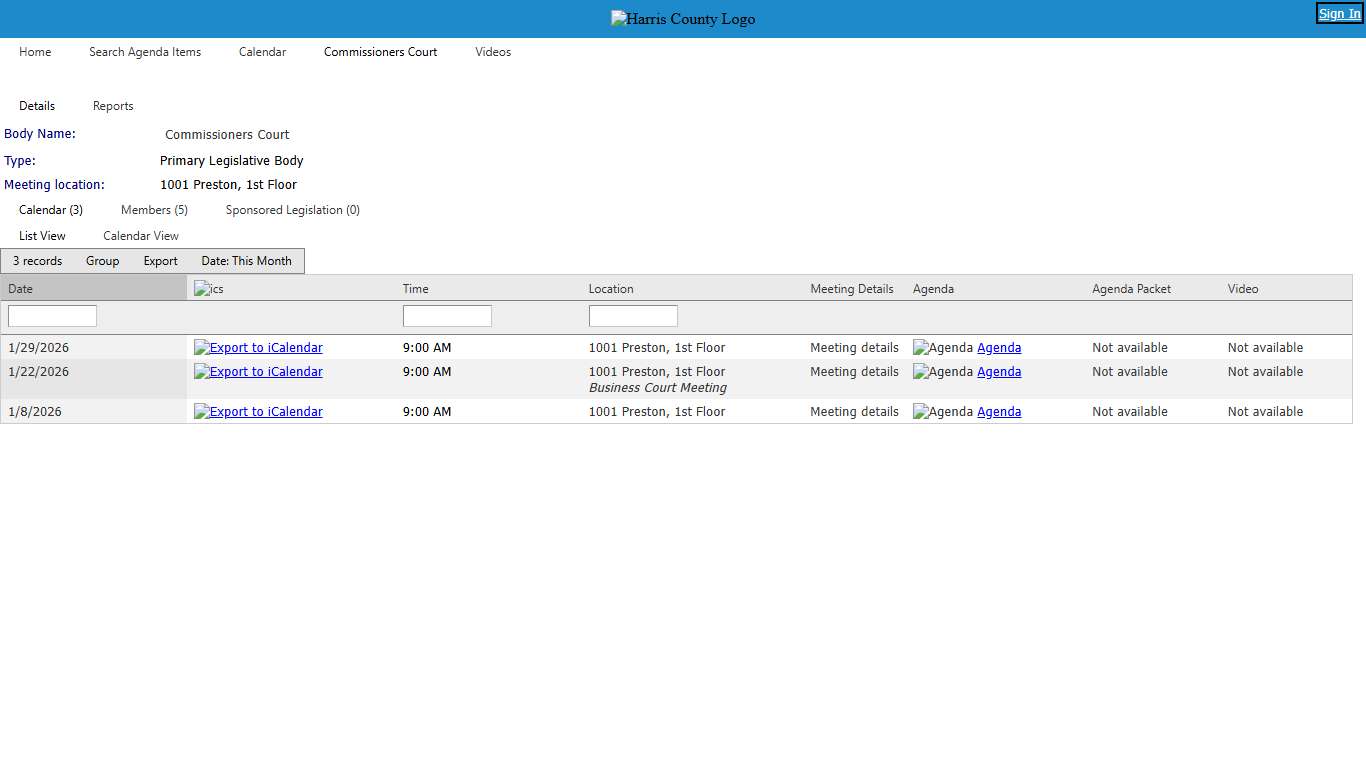Open the Group menu in toolbar
Image resolution: width=1366 pixels, height=768 pixels.
102,261
